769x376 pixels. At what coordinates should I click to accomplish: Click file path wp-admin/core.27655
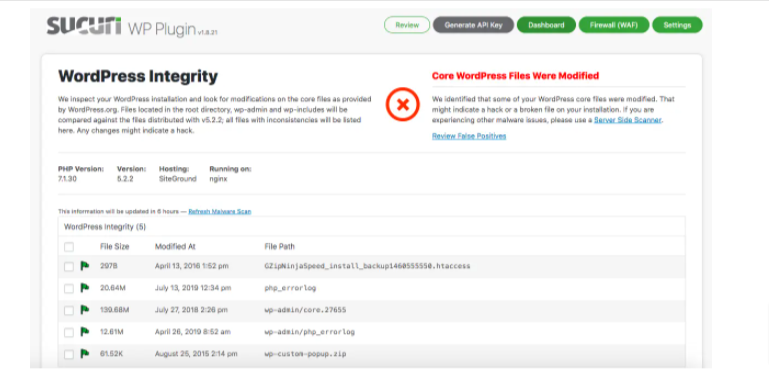click(306, 310)
